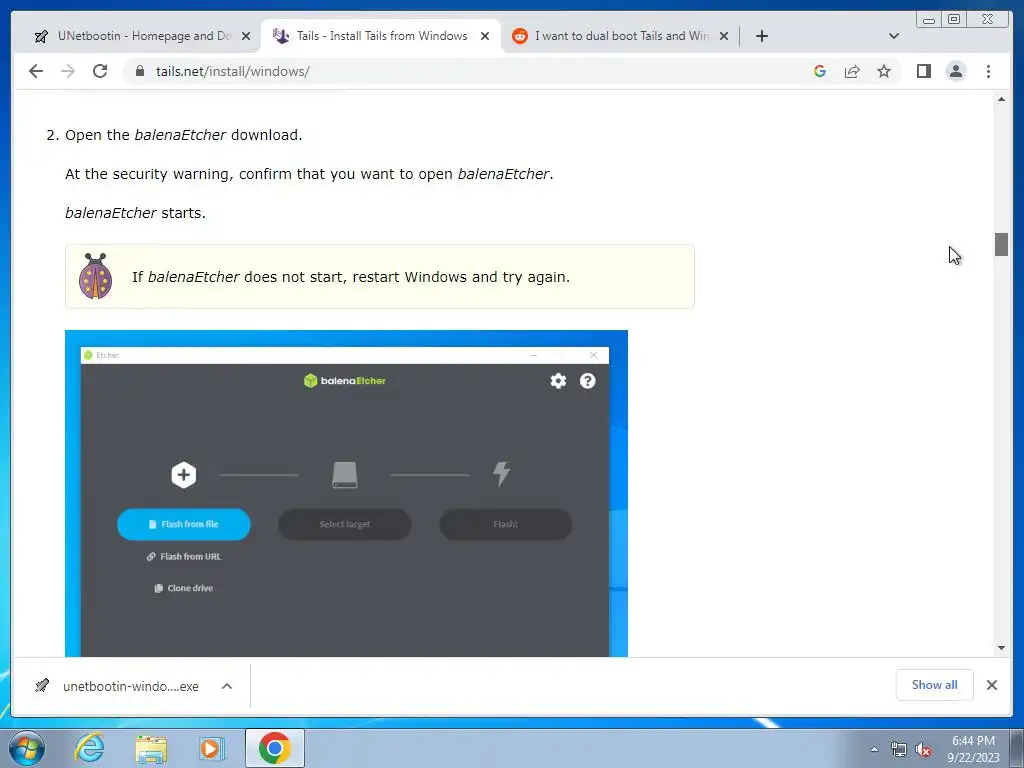Click the plus hexagon icon in screenshot

[184, 475]
